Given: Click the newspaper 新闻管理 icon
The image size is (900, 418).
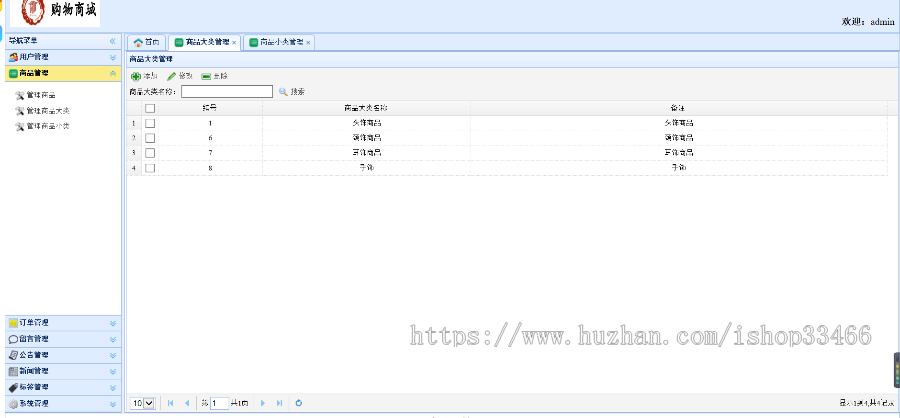Looking at the screenshot, I should pyautogui.click(x=13, y=371).
